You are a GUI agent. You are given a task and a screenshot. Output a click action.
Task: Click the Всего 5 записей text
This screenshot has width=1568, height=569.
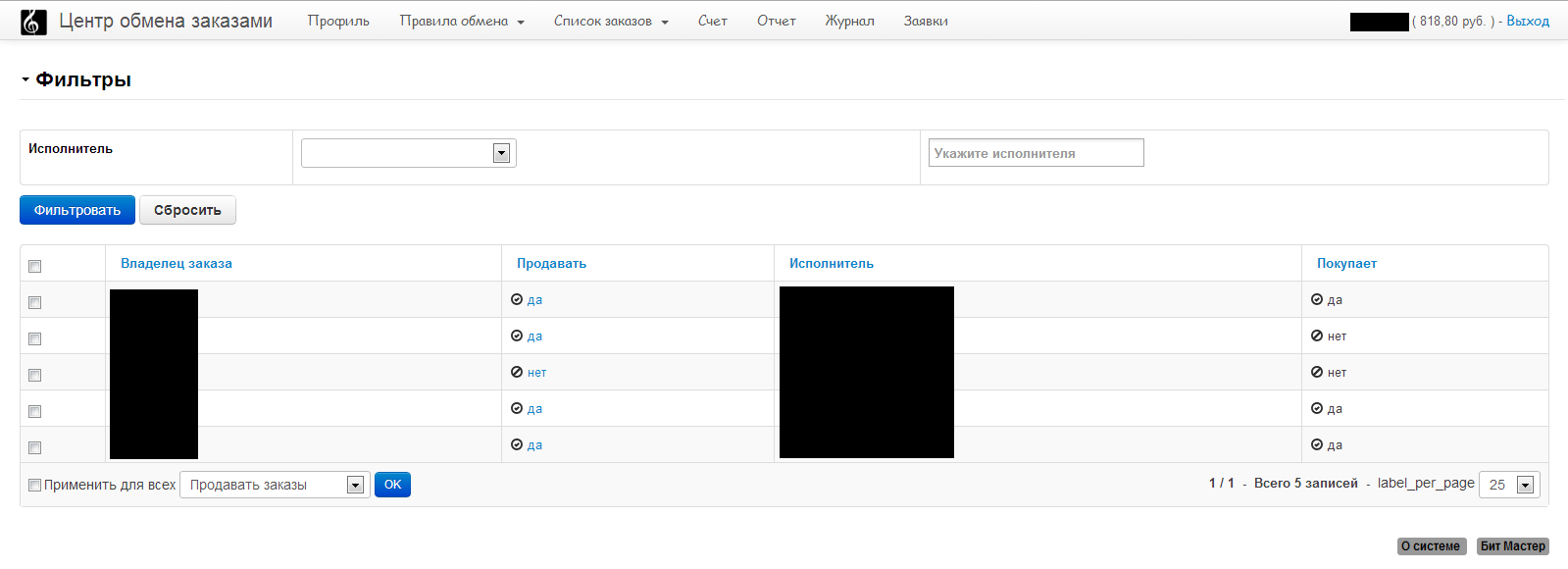click(x=1306, y=484)
